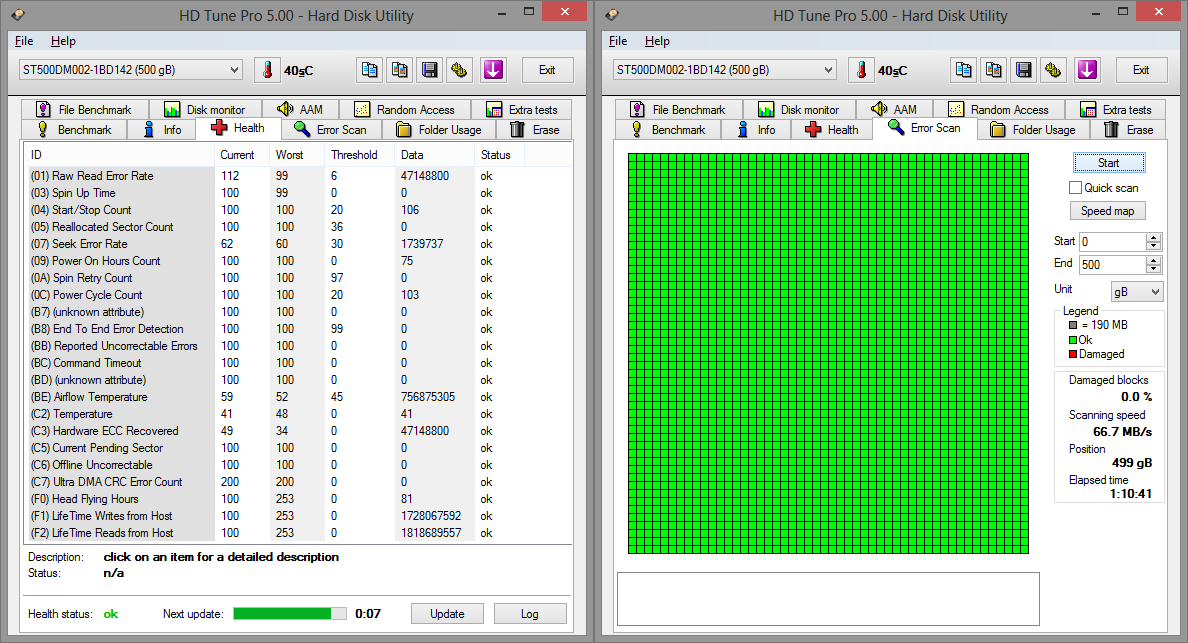Switch to the AAM tab in right window

pos(894,110)
